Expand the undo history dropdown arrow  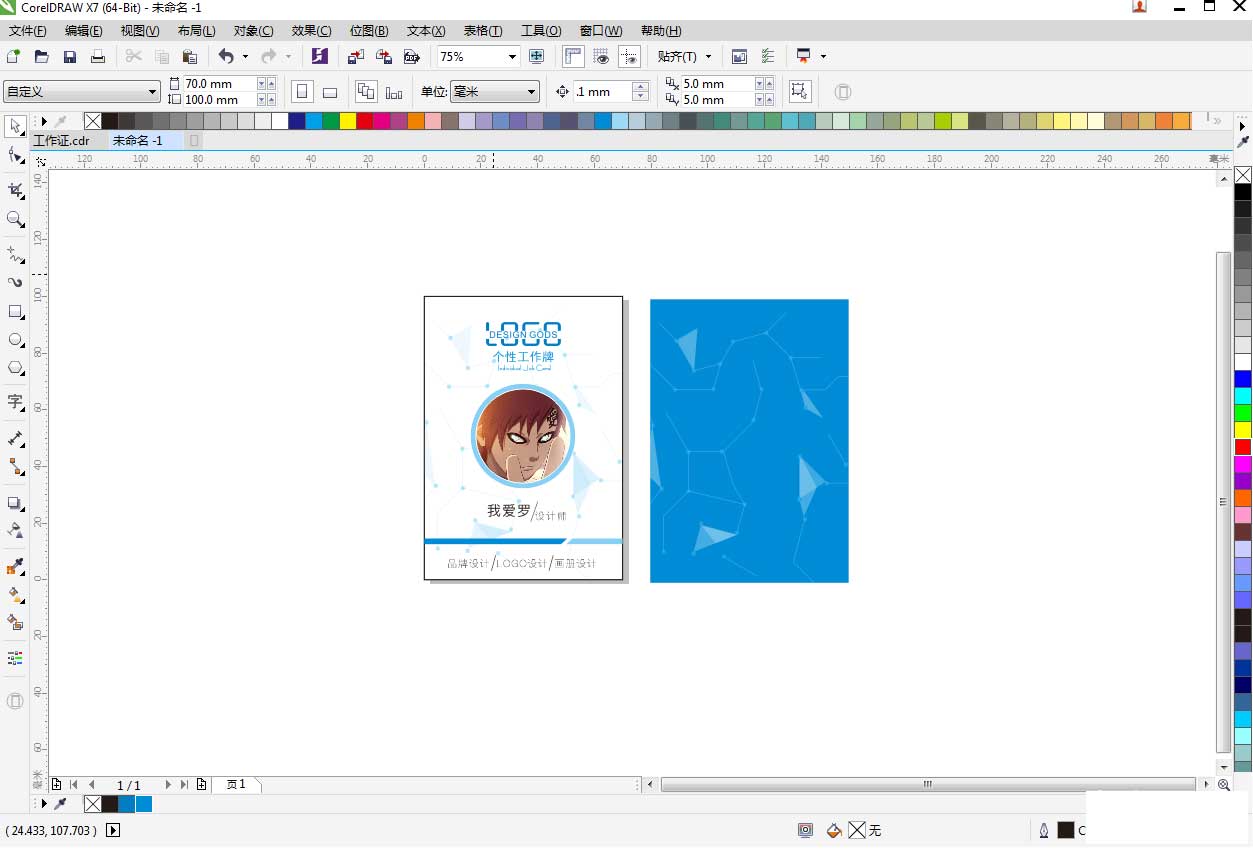click(x=245, y=57)
